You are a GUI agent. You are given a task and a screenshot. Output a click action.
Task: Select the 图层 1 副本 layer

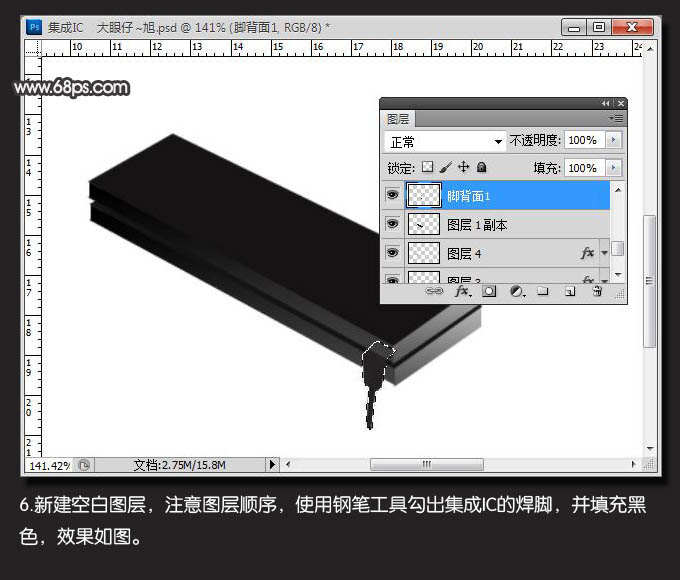pyautogui.click(x=496, y=224)
